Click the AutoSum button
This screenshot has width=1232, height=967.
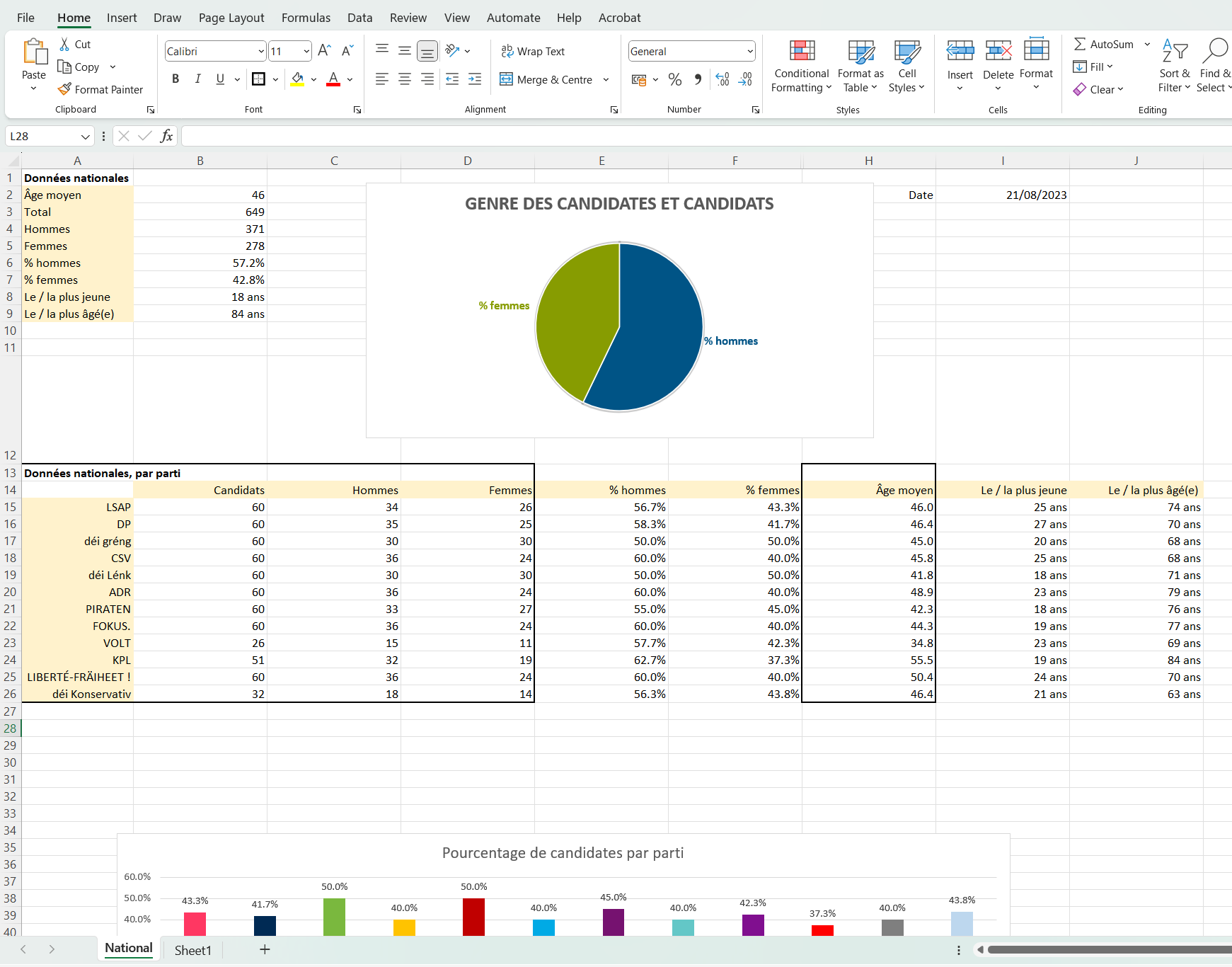pyautogui.click(x=1103, y=44)
